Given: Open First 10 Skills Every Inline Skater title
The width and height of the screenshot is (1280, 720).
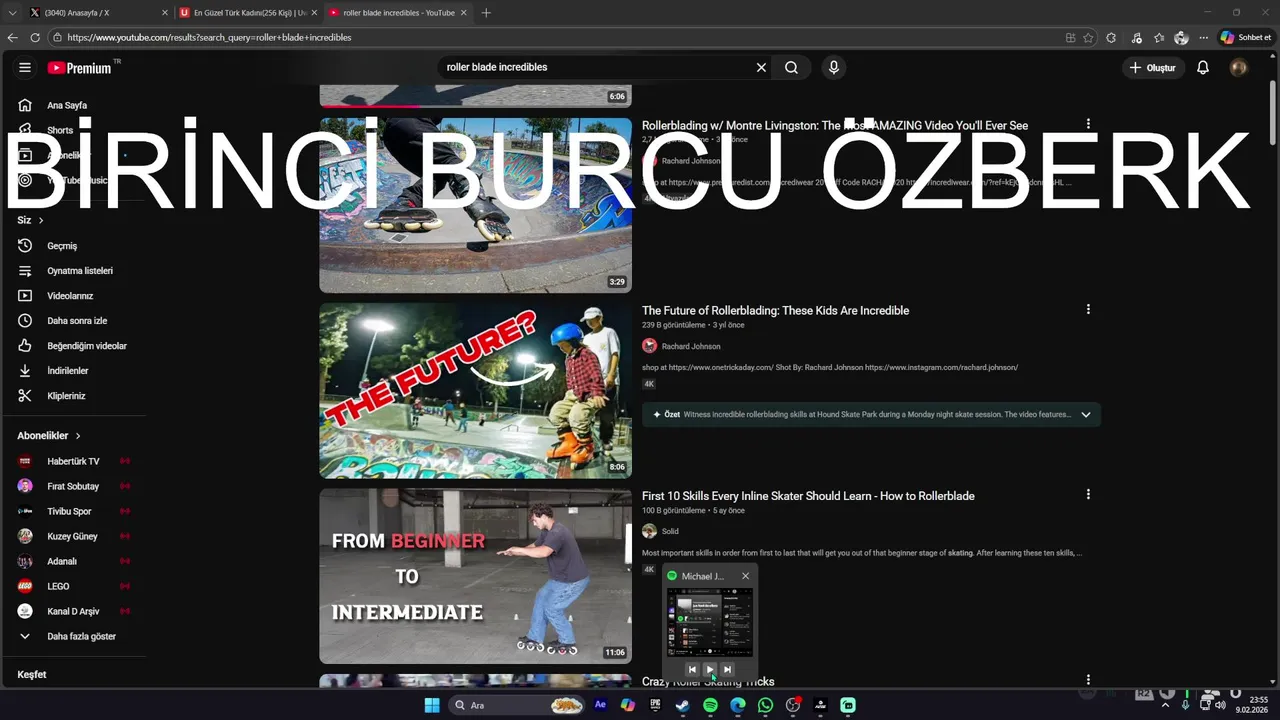Looking at the screenshot, I should pos(808,495).
